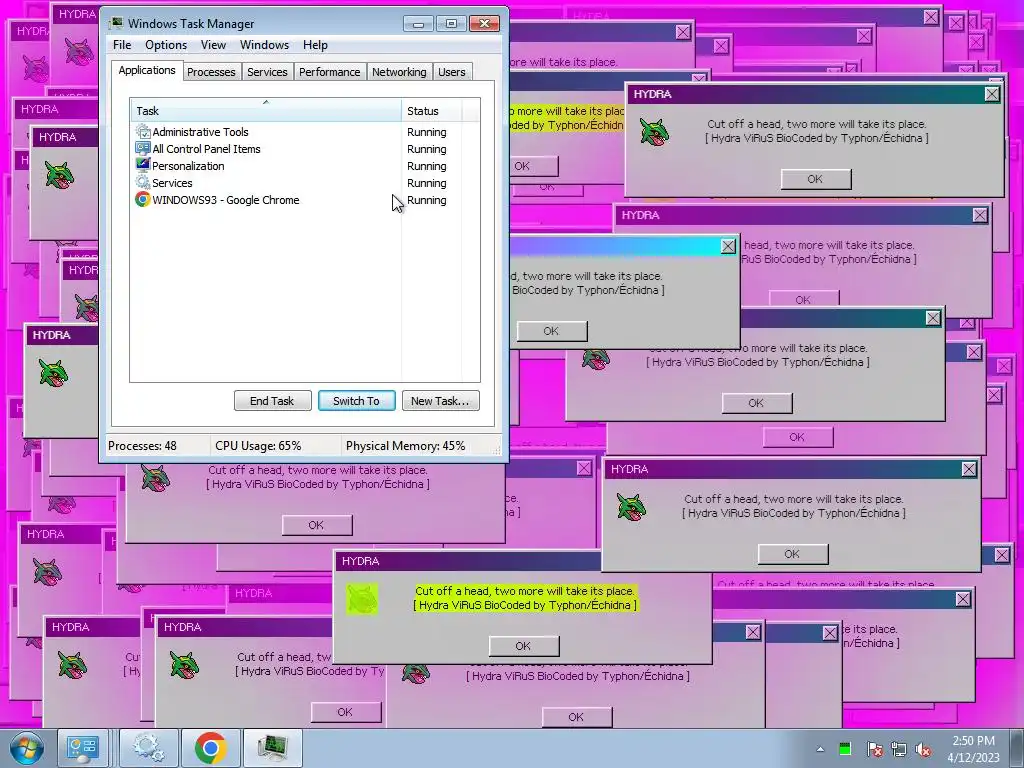Switch to the Users tab
1024x768 pixels.
(x=452, y=72)
